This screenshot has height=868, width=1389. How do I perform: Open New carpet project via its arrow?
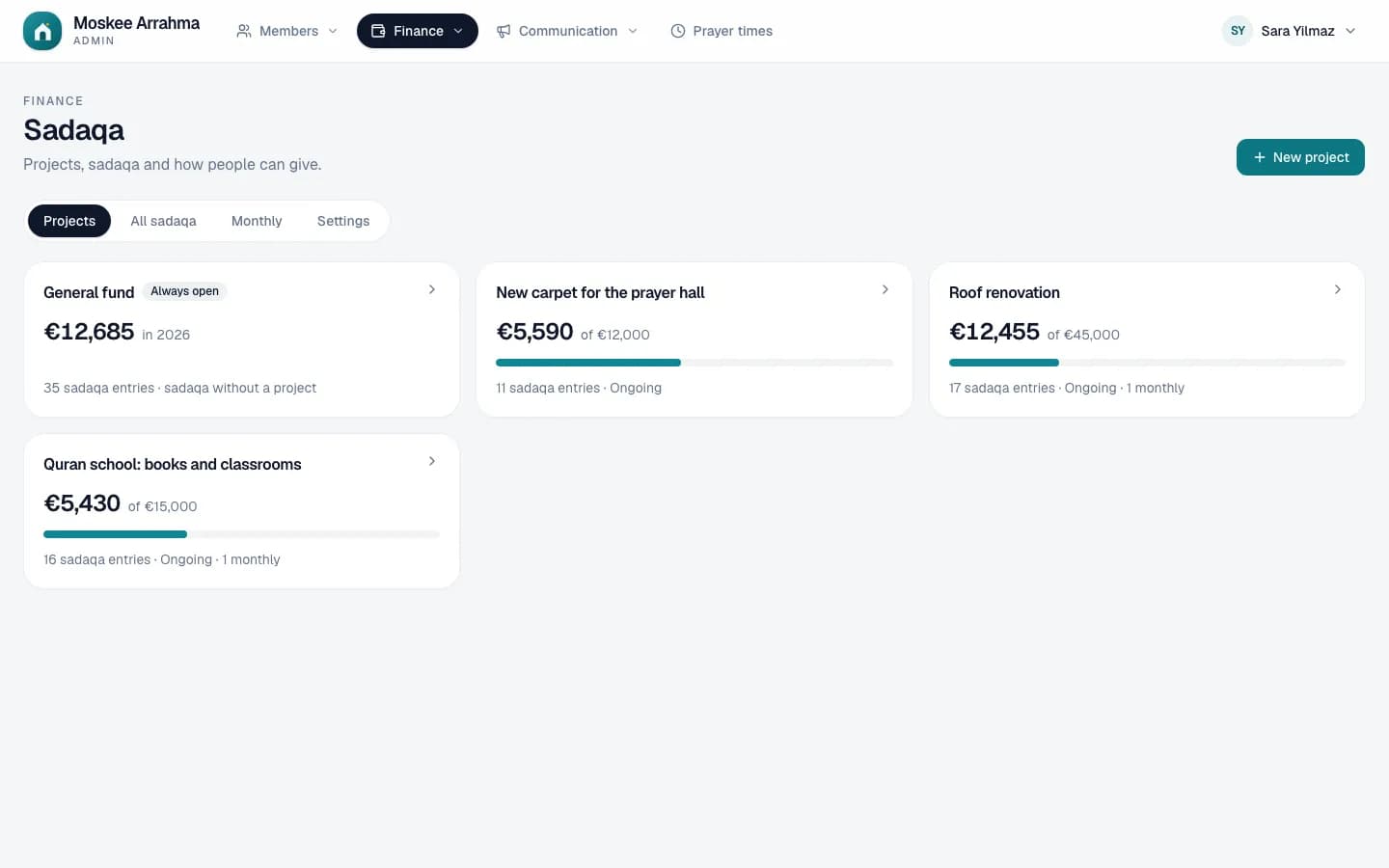885,289
